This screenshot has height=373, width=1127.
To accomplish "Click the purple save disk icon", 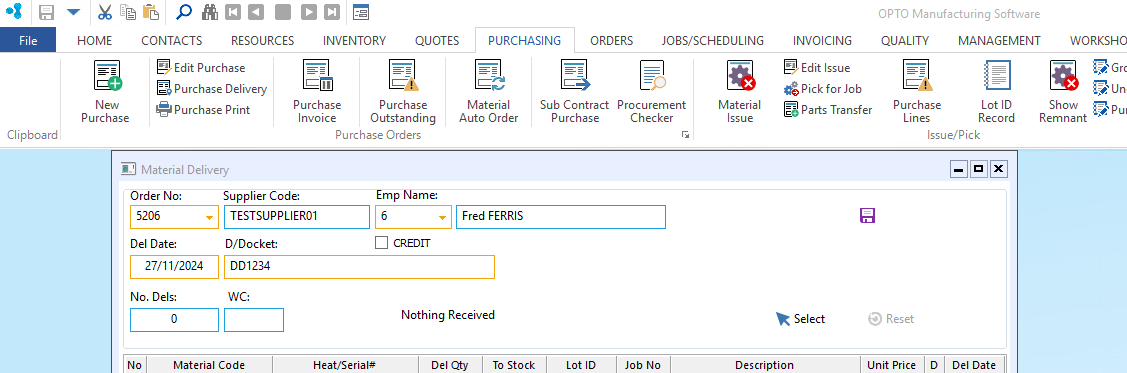I will (867, 216).
